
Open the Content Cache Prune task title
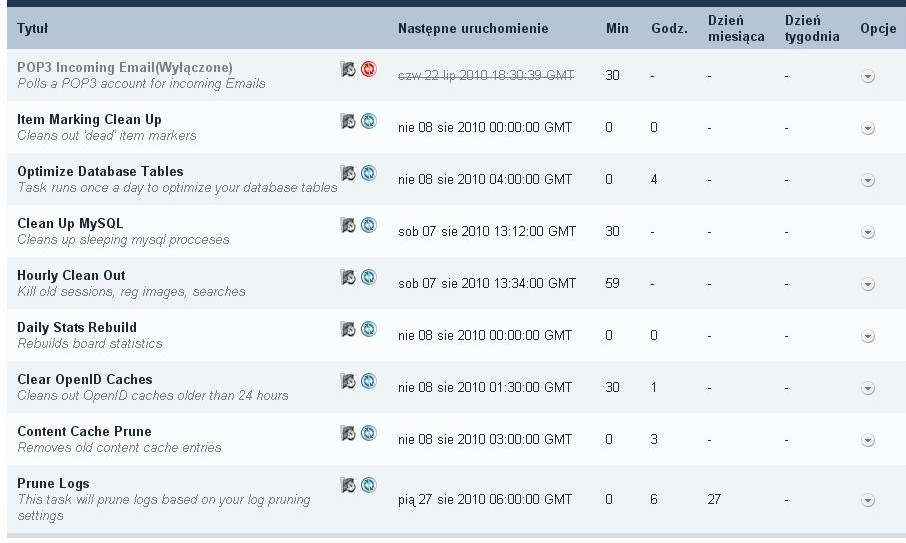84,431
